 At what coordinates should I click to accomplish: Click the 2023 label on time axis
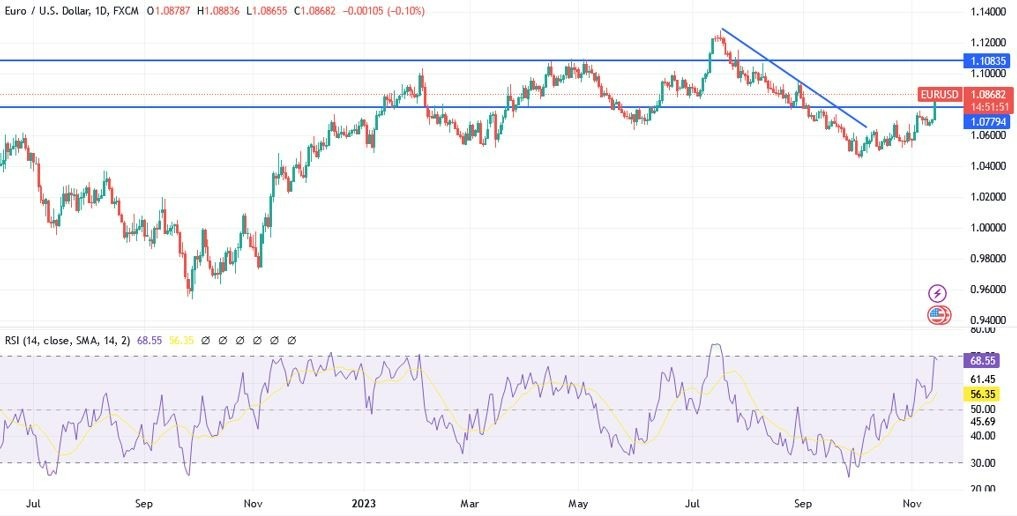[363, 503]
